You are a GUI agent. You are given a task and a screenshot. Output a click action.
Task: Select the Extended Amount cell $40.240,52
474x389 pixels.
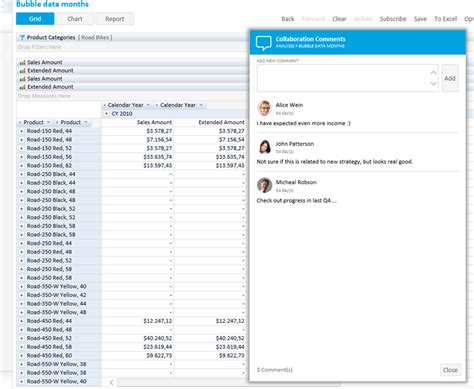pos(210,338)
